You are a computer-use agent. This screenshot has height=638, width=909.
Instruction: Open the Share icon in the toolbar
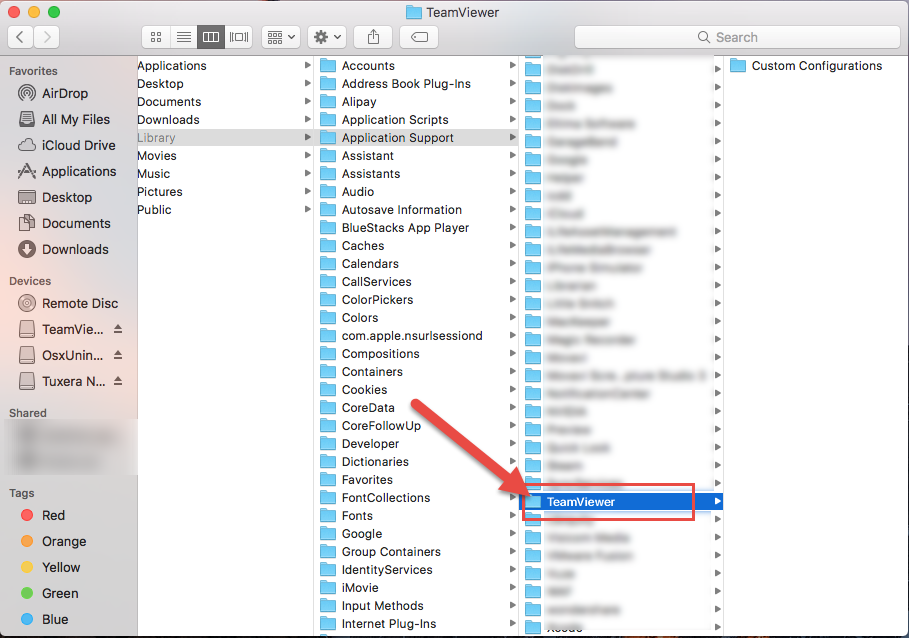point(371,37)
